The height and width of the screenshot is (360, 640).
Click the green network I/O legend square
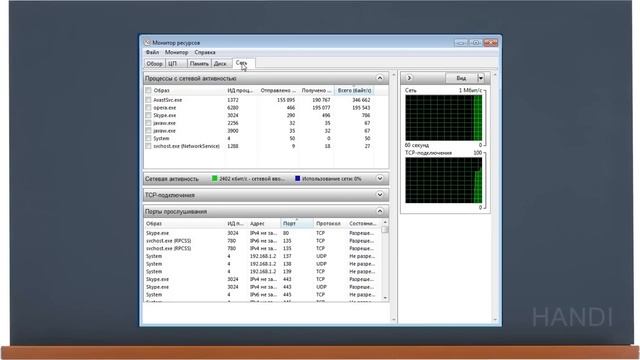coord(214,178)
